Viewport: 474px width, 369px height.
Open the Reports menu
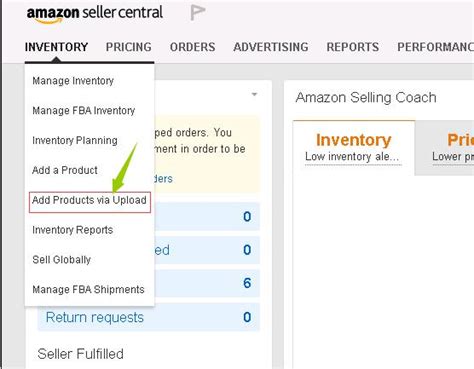pos(353,47)
